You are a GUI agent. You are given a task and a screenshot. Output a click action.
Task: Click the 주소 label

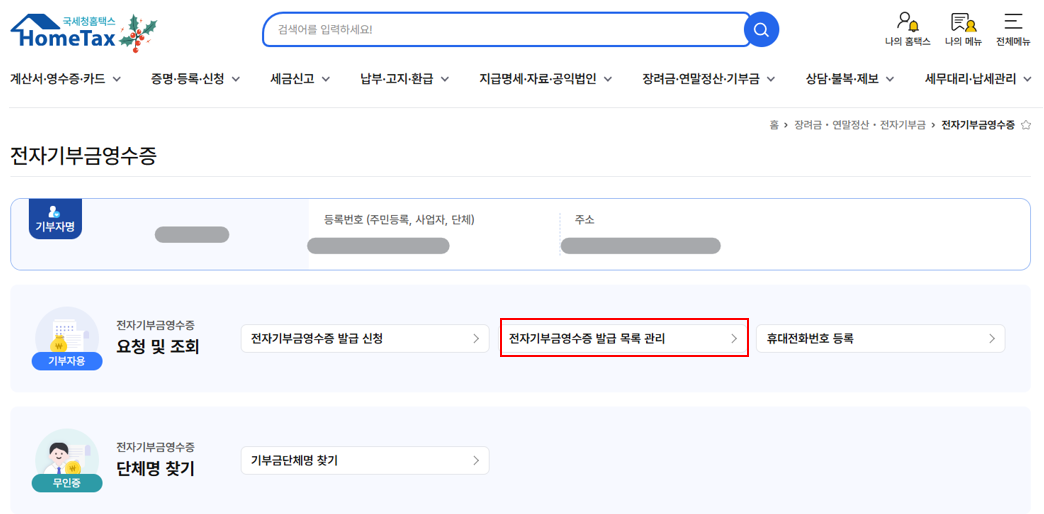(585, 220)
